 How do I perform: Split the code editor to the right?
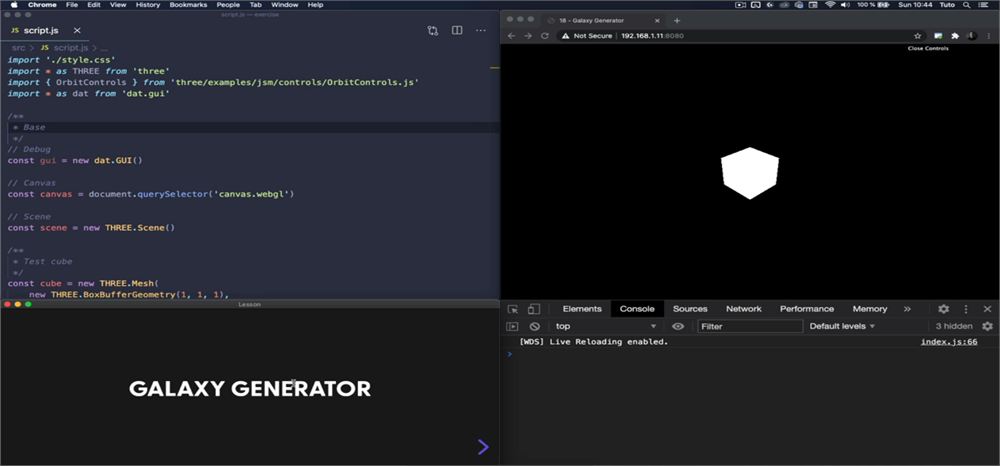[457, 31]
